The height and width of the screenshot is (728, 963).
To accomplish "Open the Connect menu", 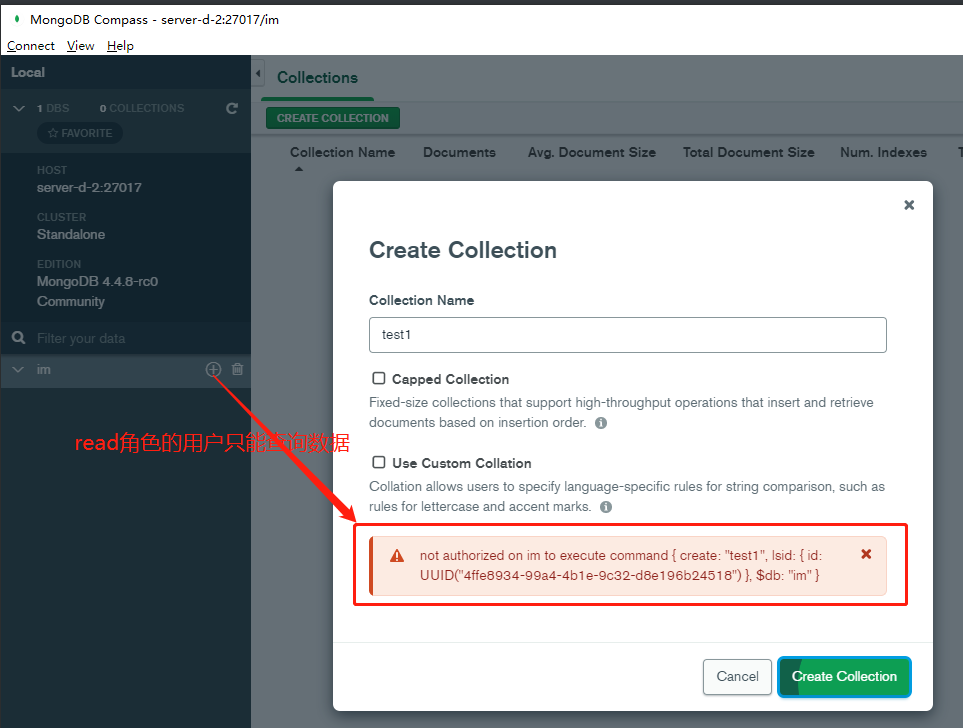I will coord(30,45).
